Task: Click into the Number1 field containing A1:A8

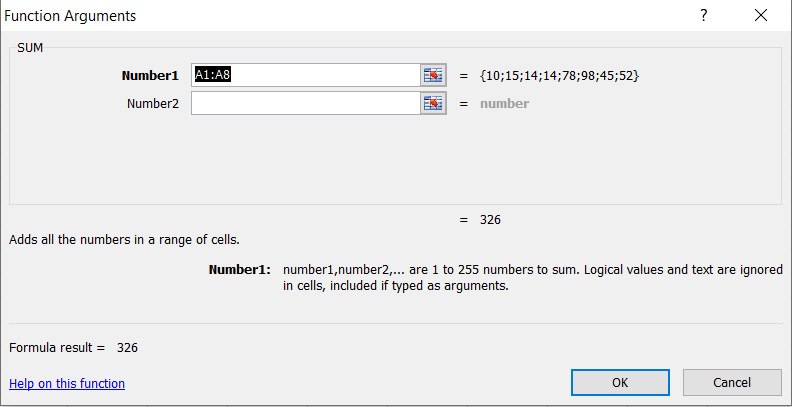Action: [303, 75]
